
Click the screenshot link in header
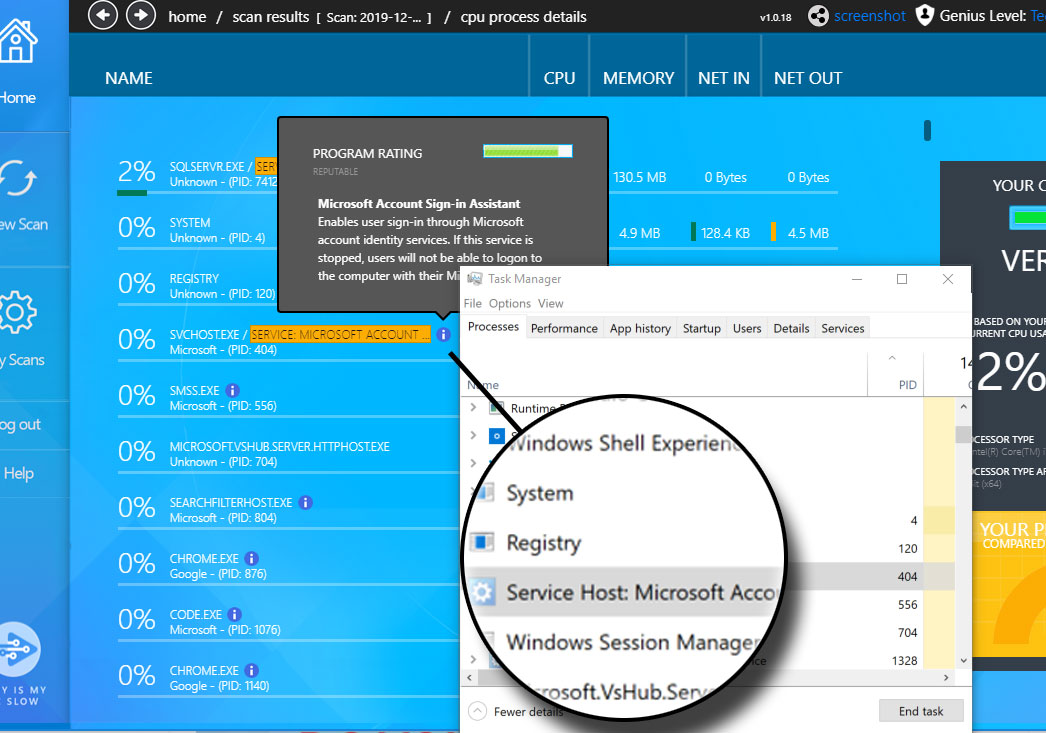click(x=870, y=16)
